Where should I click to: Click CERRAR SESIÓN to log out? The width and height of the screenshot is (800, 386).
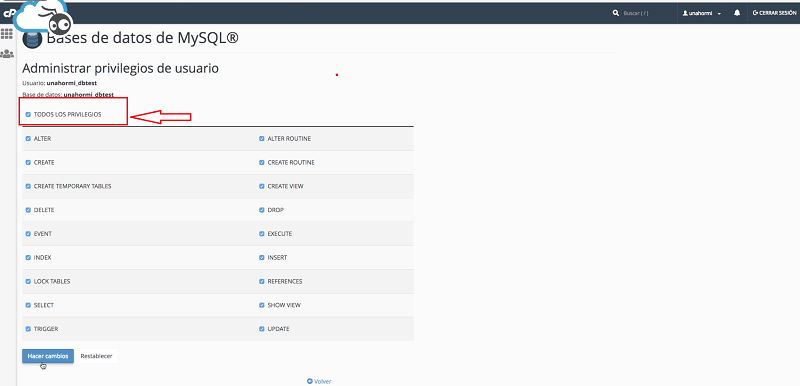[774, 13]
